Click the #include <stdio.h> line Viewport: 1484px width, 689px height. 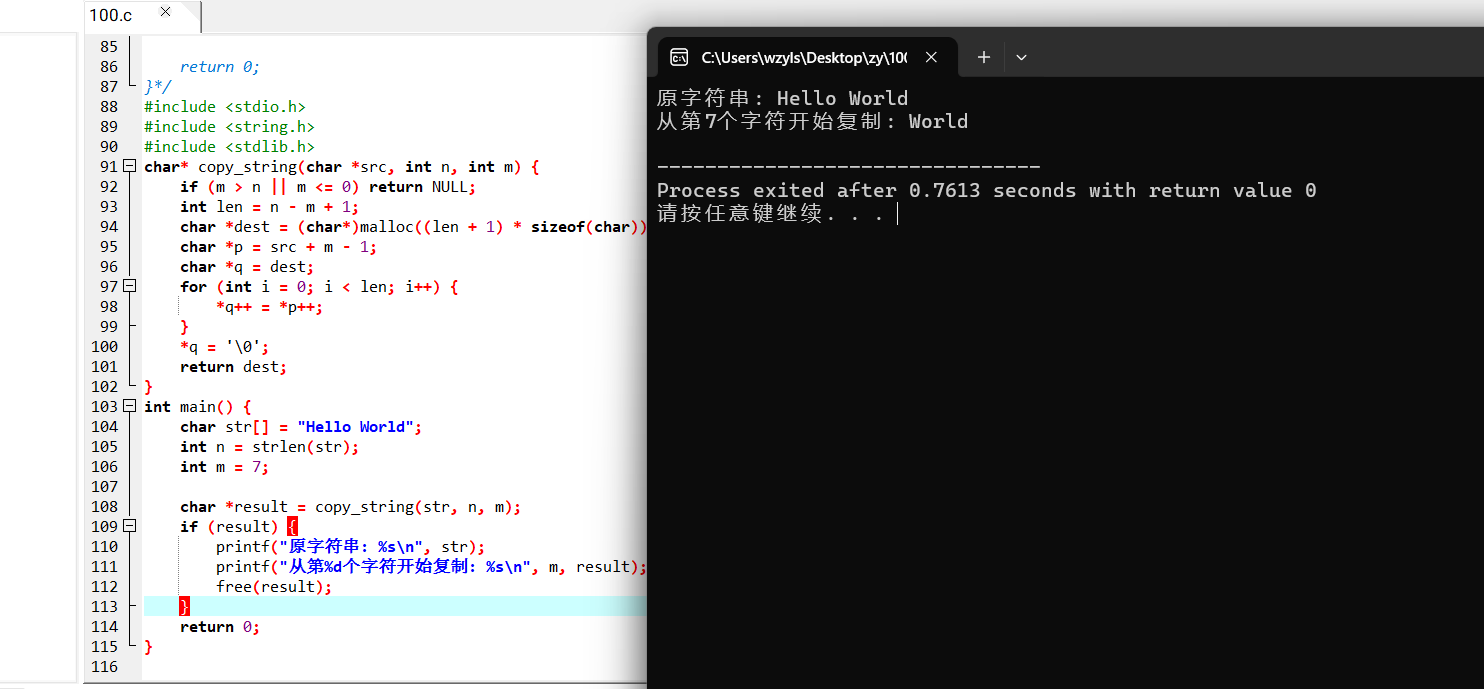tap(225, 107)
